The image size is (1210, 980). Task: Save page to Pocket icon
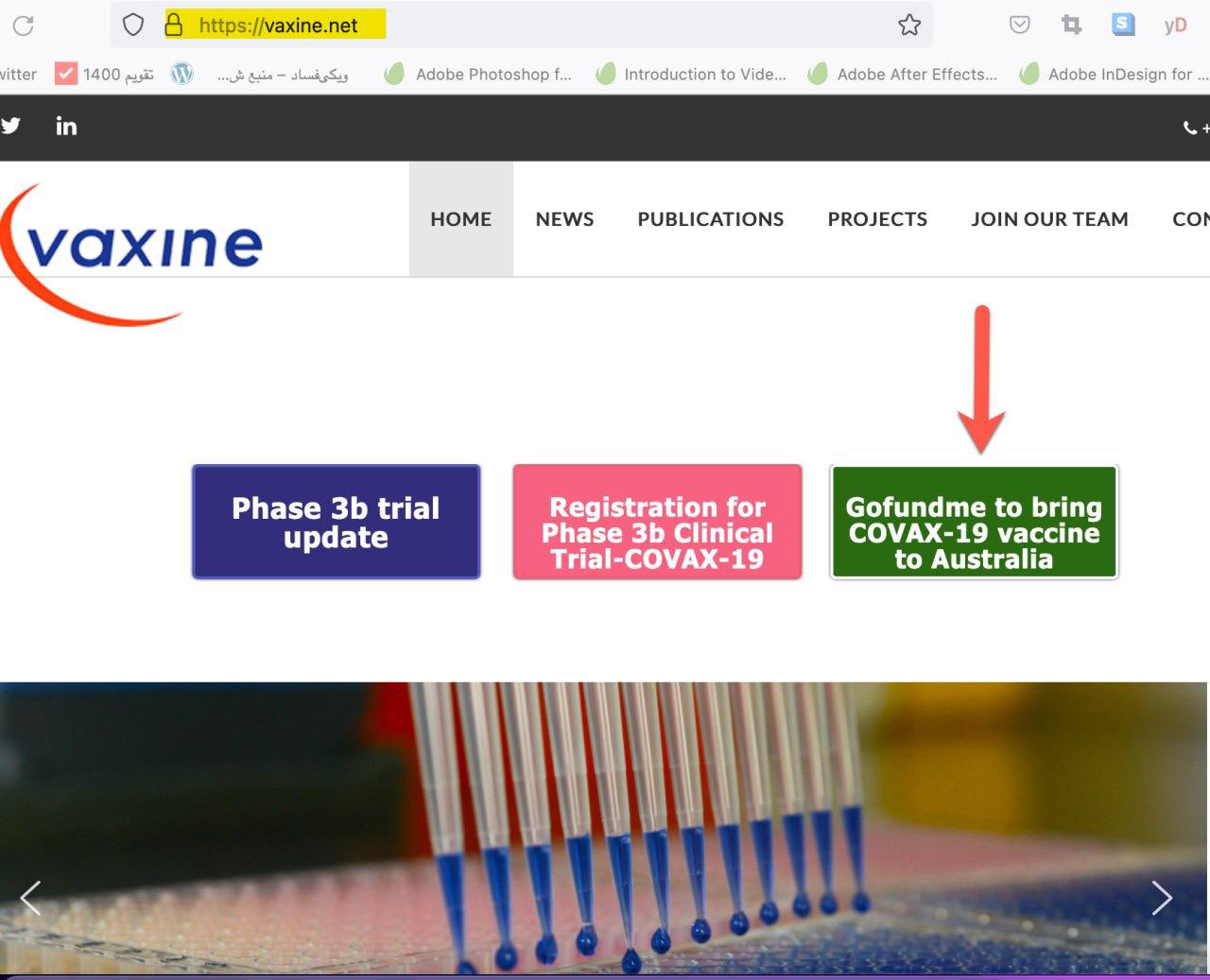[1019, 25]
